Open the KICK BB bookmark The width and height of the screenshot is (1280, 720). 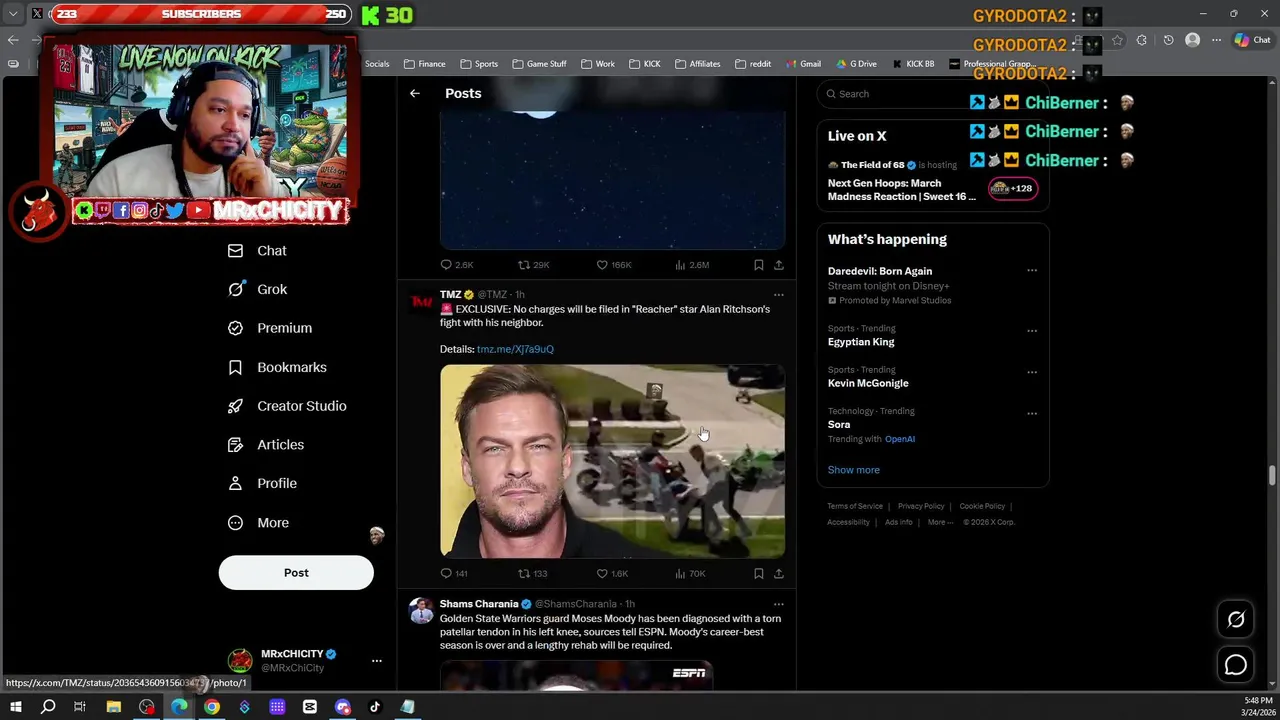pyautogui.click(x=912, y=64)
